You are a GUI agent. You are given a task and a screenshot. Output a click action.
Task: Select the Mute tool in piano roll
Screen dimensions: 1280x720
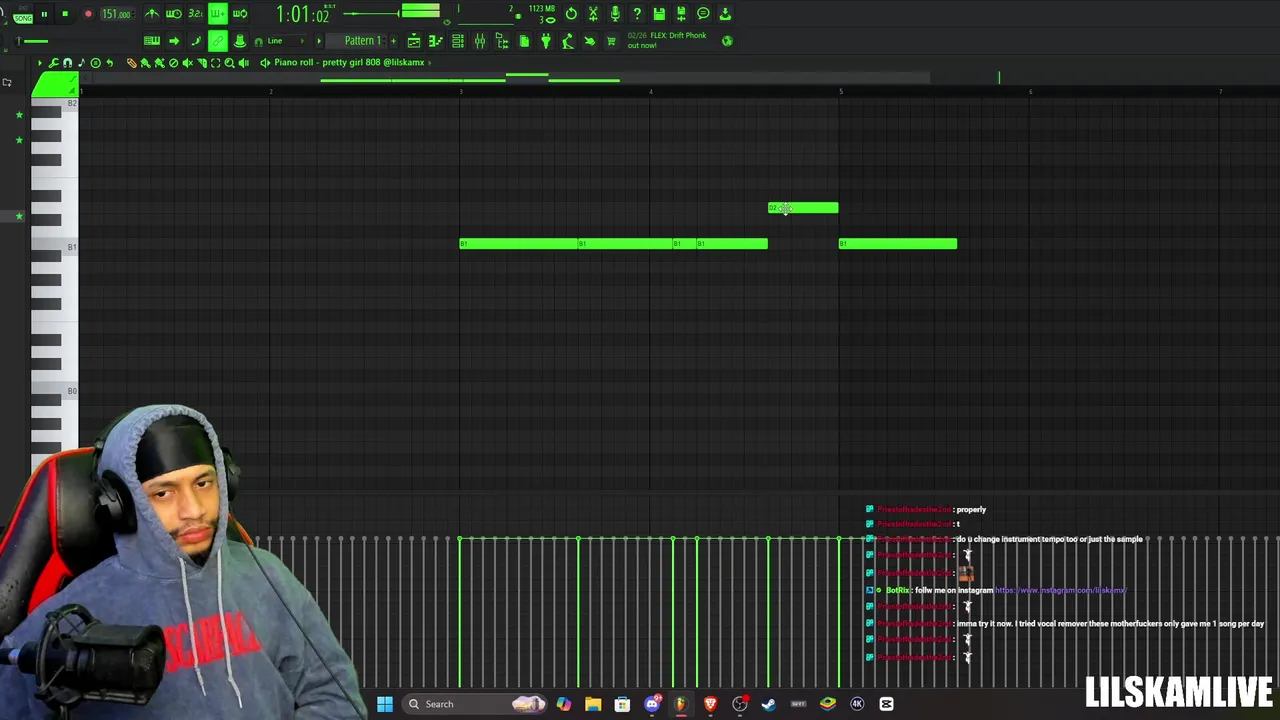pos(187,62)
